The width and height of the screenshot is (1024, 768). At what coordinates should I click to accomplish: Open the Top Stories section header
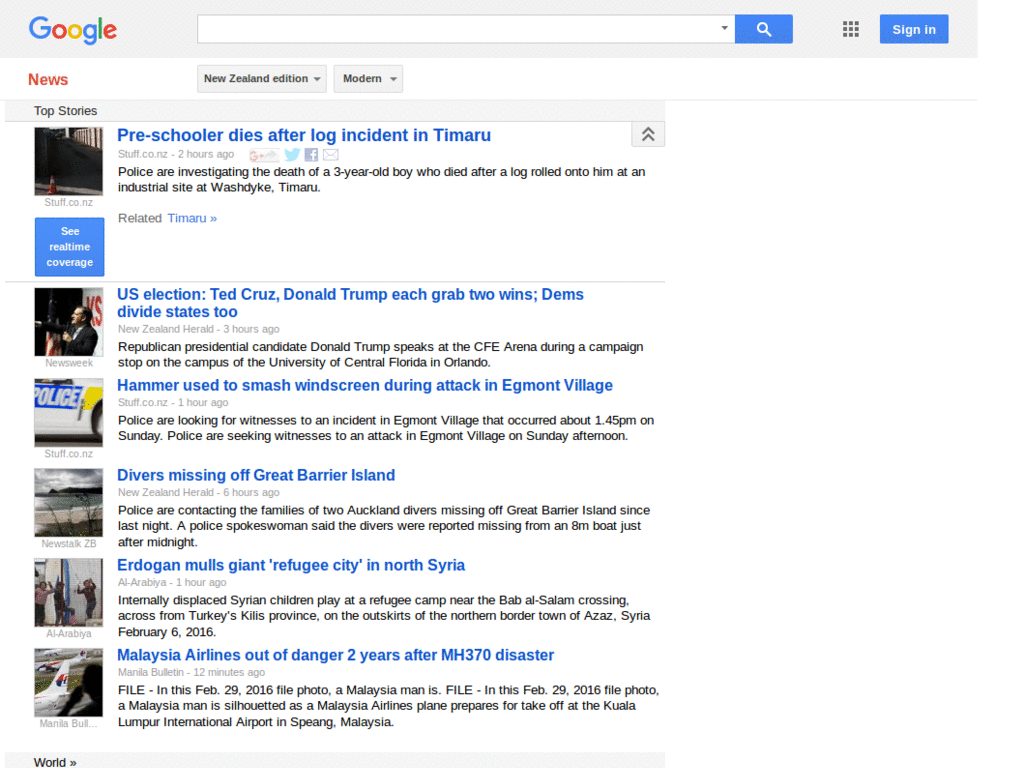[65, 111]
